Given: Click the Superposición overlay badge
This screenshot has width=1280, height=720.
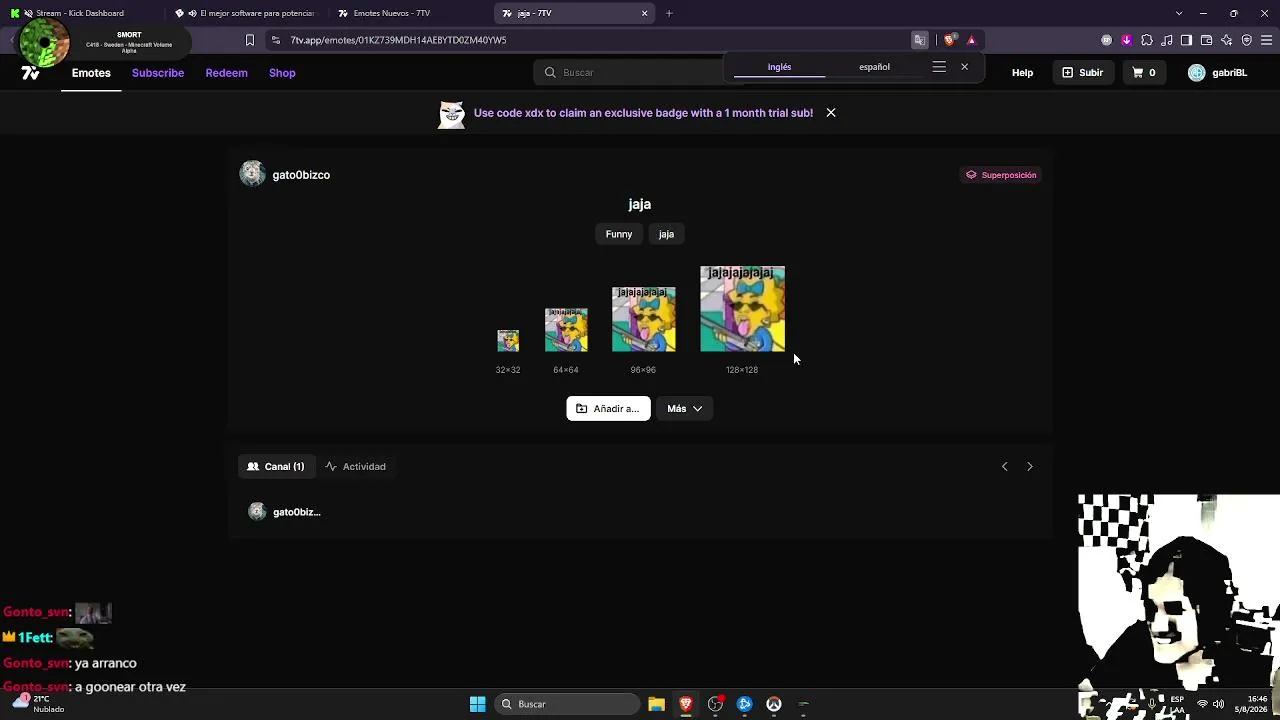Looking at the screenshot, I should tap(1001, 175).
